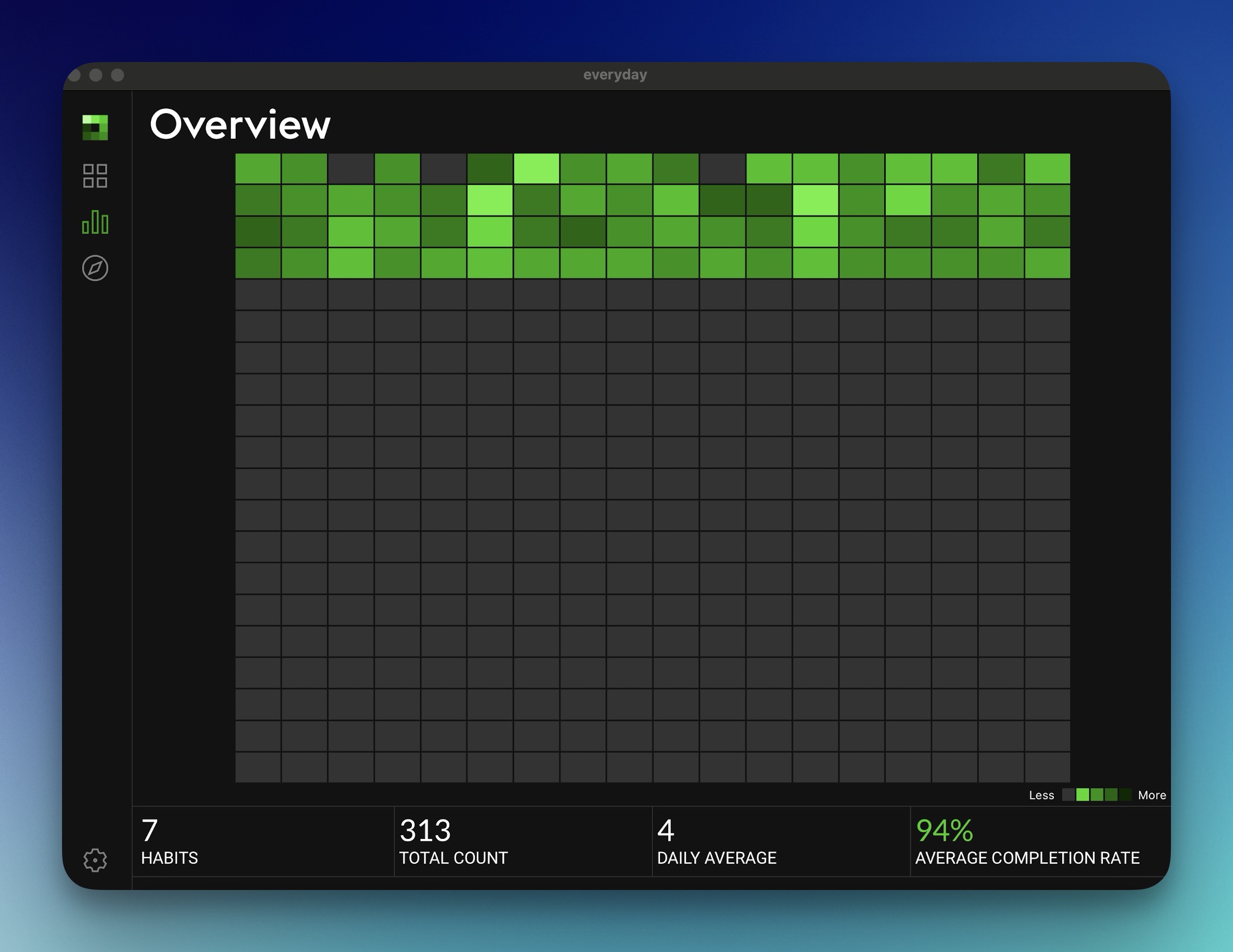Open settings via the gear icon
Viewport: 1233px width, 952px height.
(95, 860)
